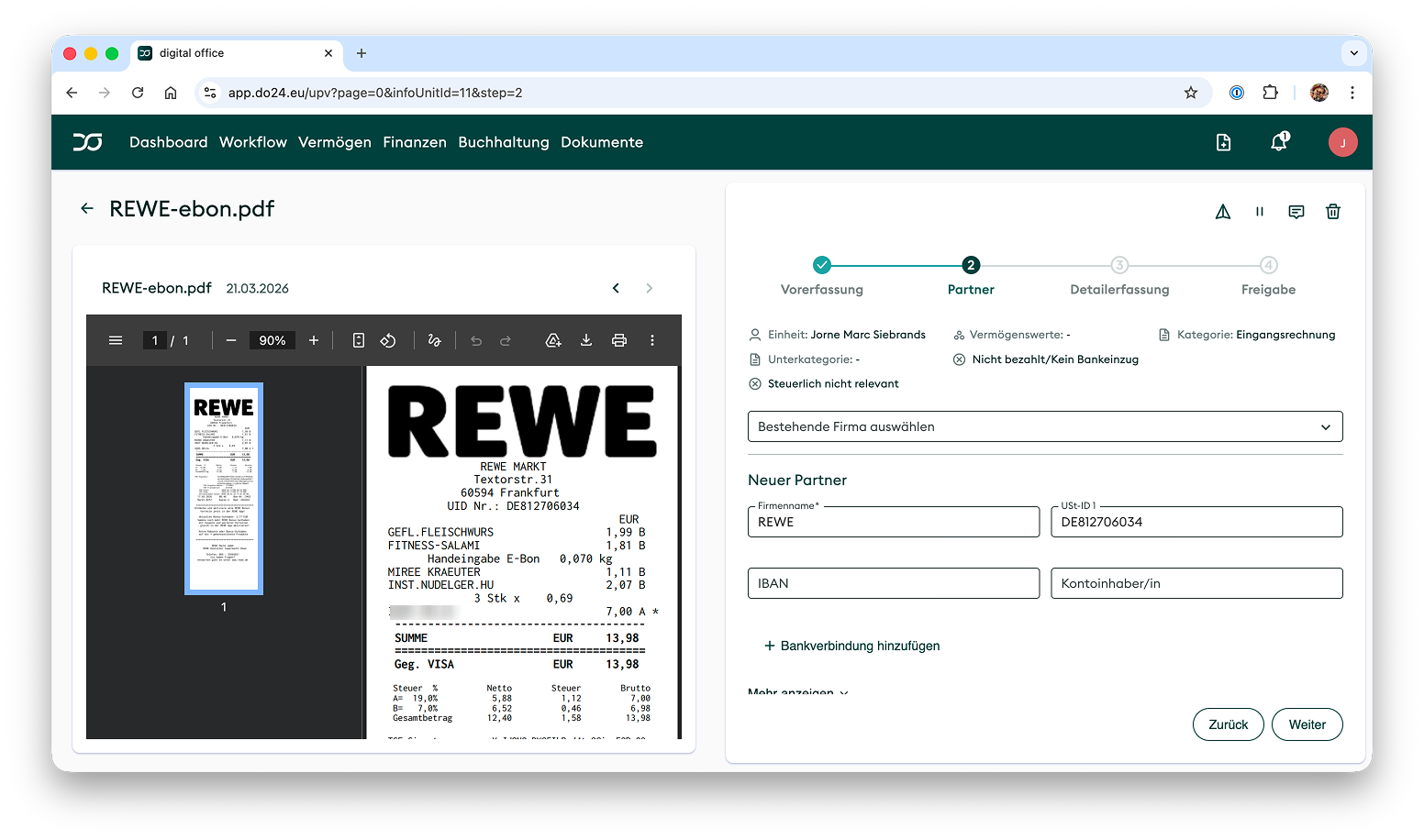Open the upload document icon in header
The height and width of the screenshot is (840, 1424).
click(x=1223, y=142)
